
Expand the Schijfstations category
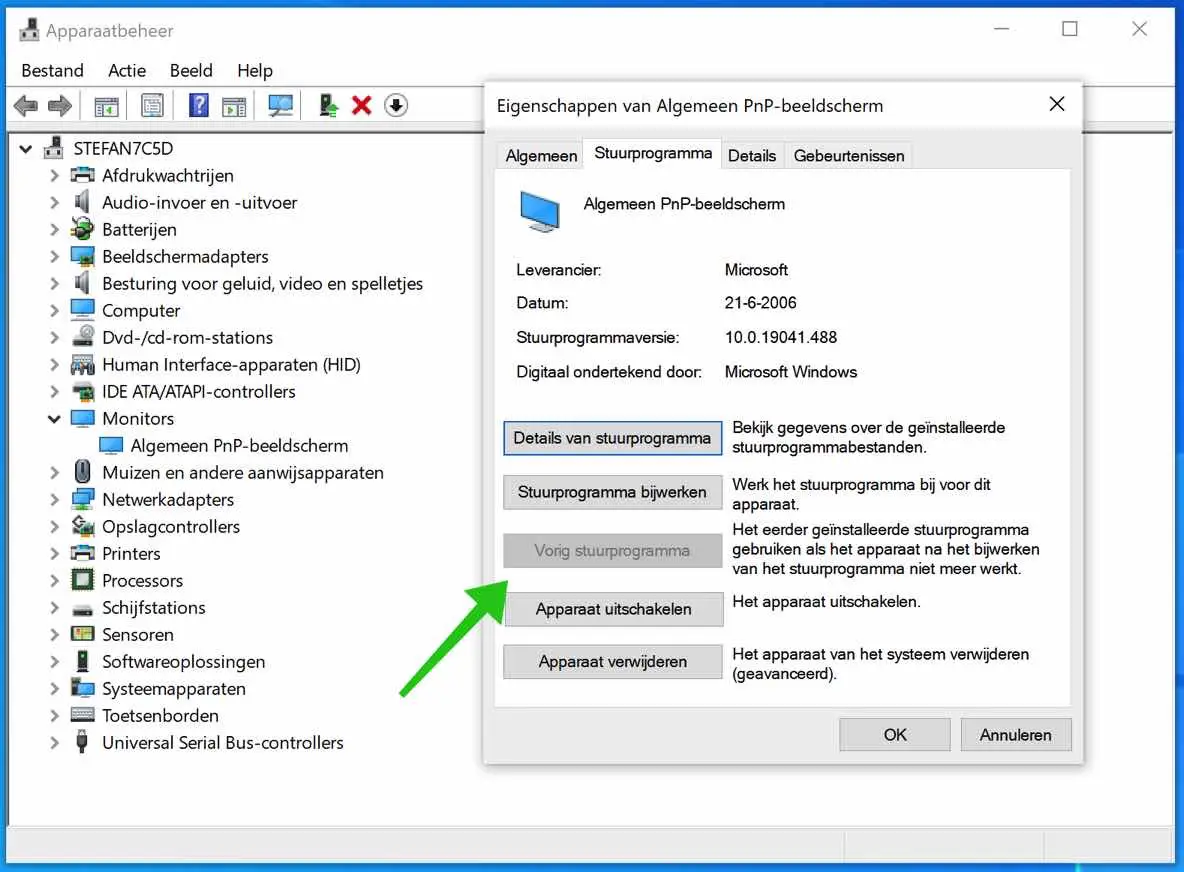pyautogui.click(x=54, y=607)
